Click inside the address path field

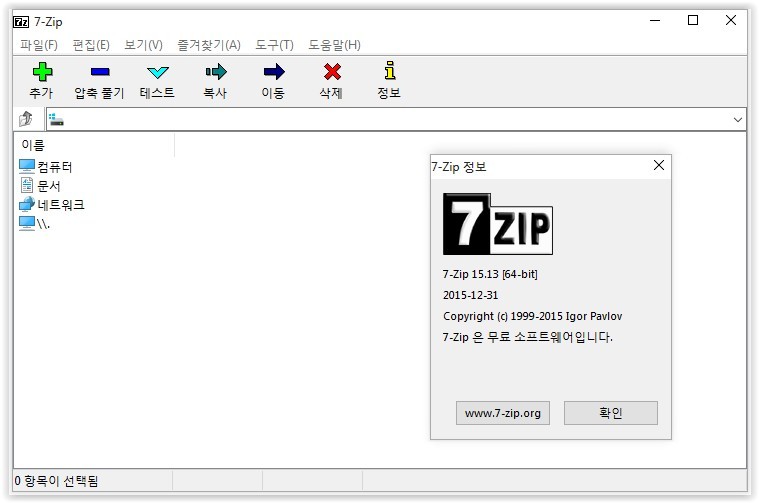point(397,120)
